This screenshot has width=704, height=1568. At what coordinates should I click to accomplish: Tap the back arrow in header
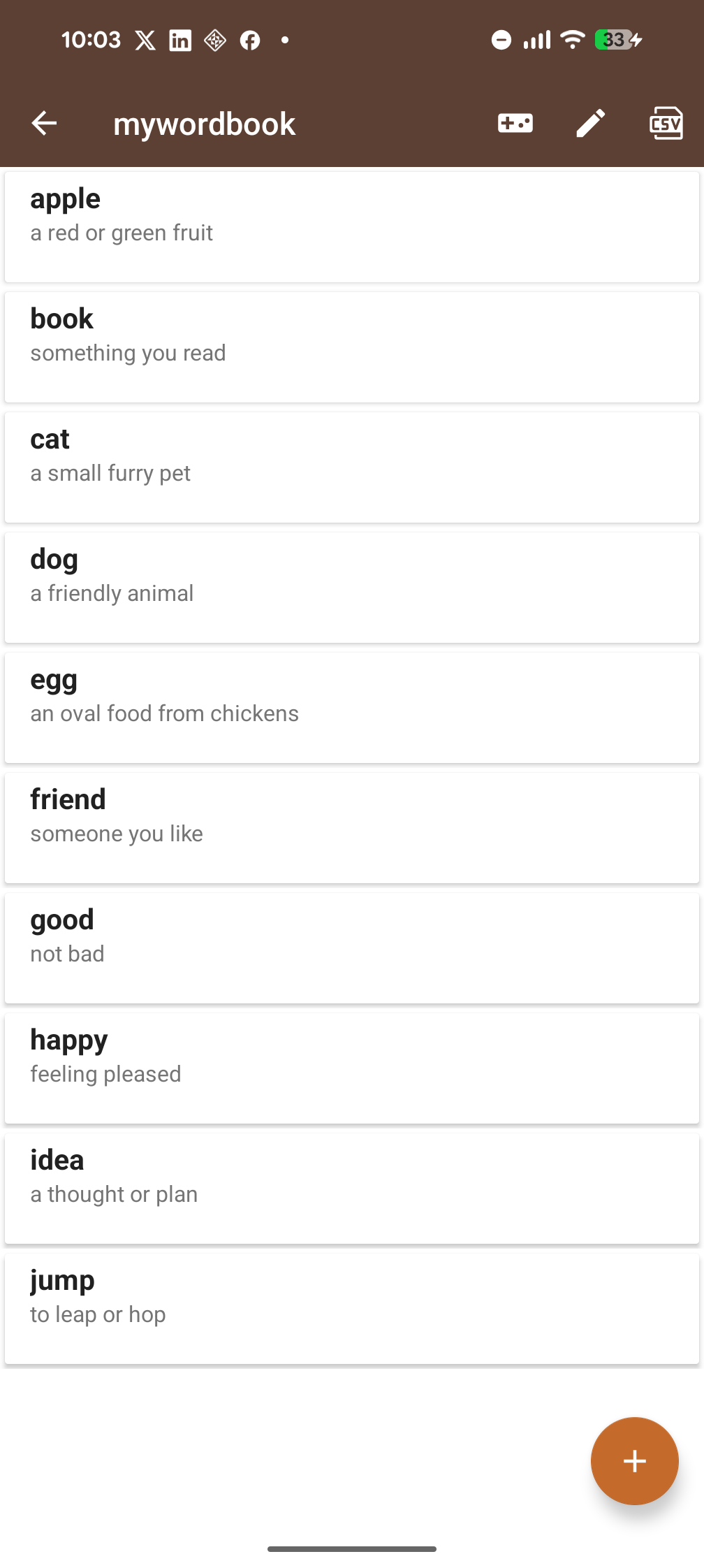[x=44, y=124]
